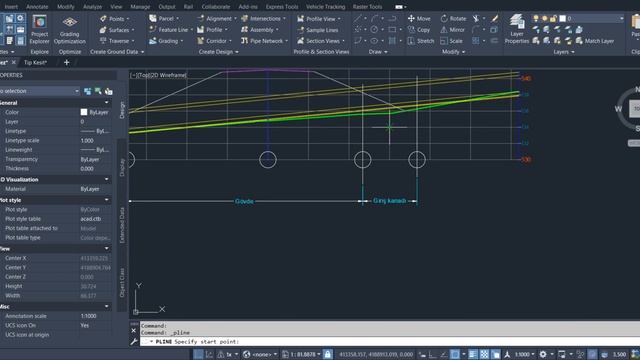
Task: Select the Mirror tool
Action: 452,30
